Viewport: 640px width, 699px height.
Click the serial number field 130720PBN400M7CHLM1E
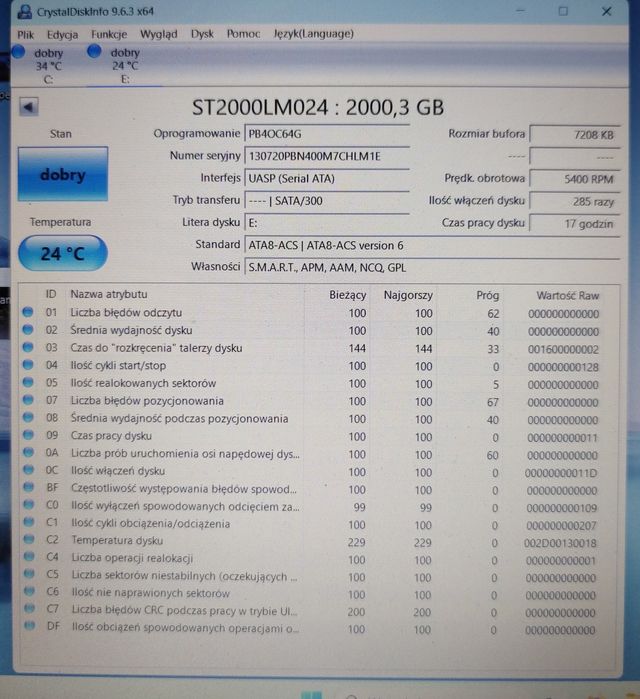click(327, 156)
